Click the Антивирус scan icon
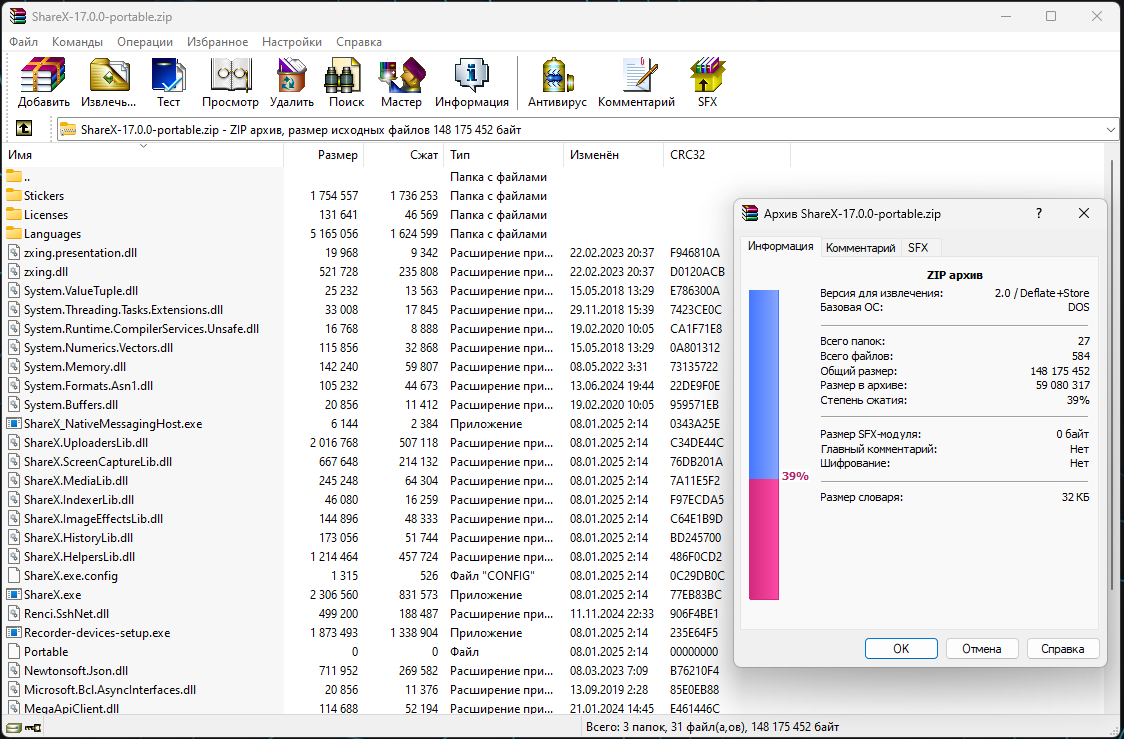The width and height of the screenshot is (1124, 739). pyautogui.click(x=557, y=82)
